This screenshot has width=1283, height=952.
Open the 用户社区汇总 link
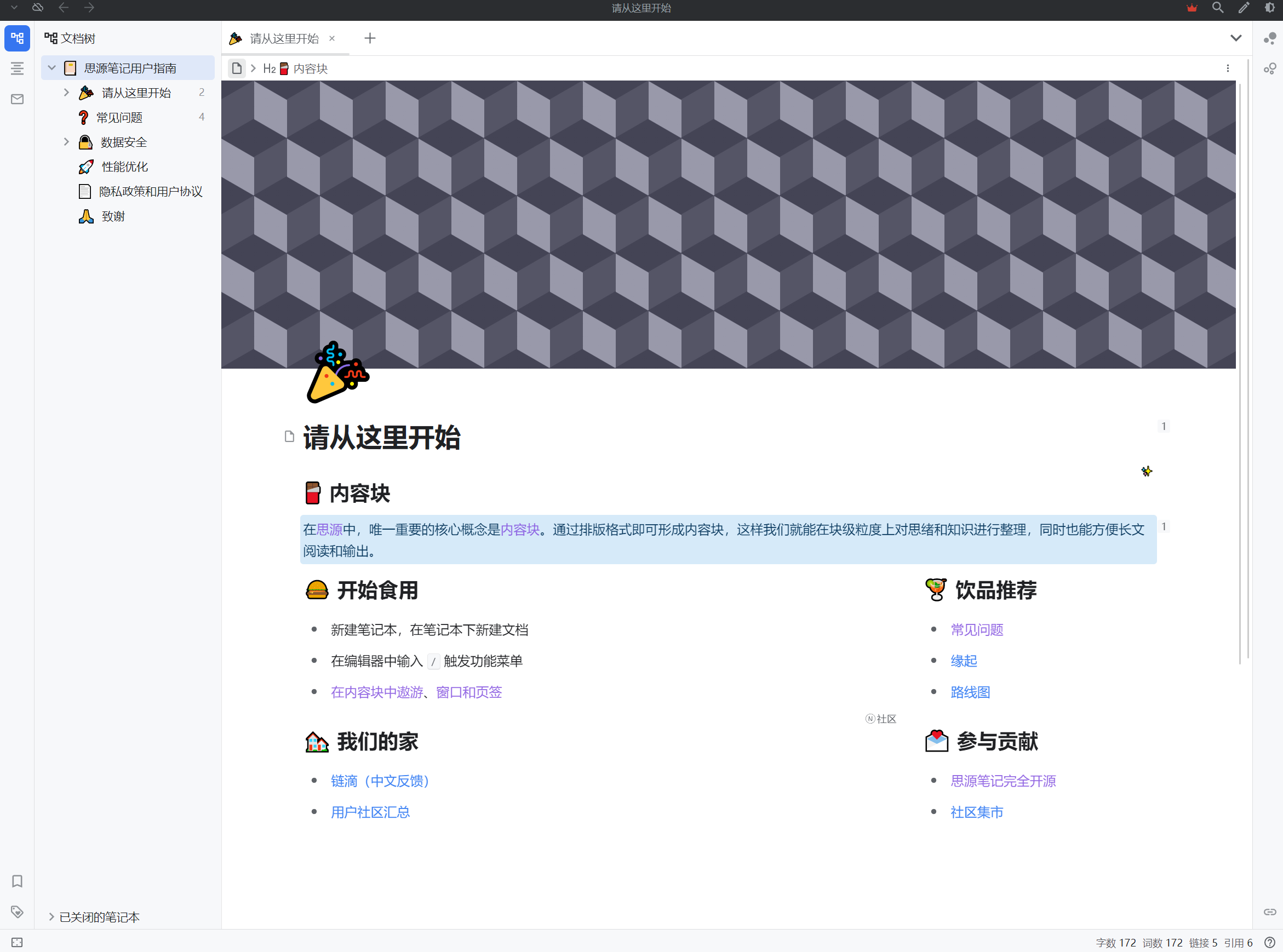(x=370, y=812)
